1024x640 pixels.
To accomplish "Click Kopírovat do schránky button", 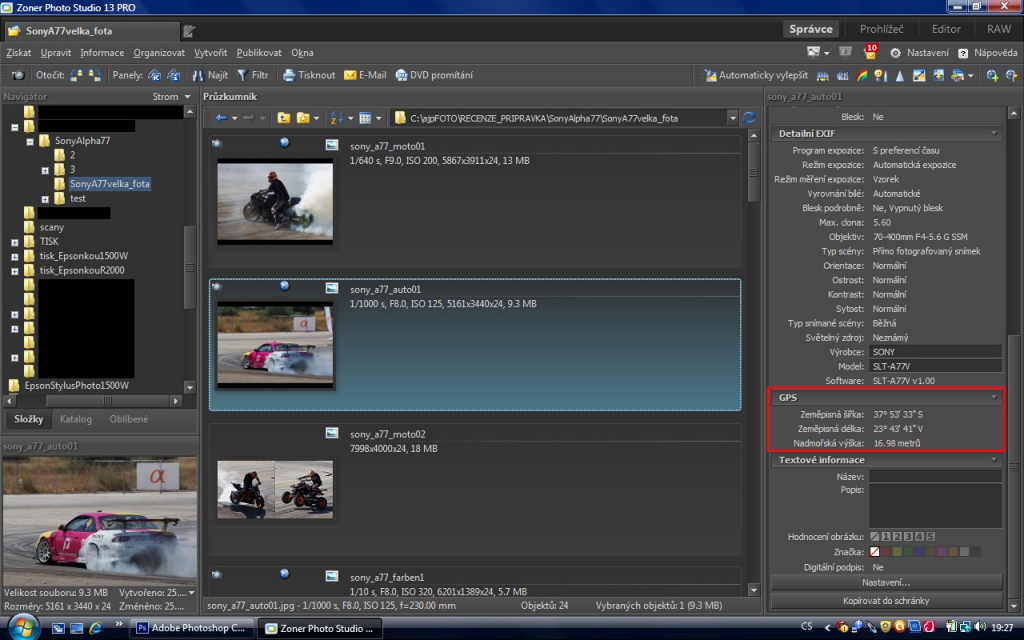I will coord(886,601).
